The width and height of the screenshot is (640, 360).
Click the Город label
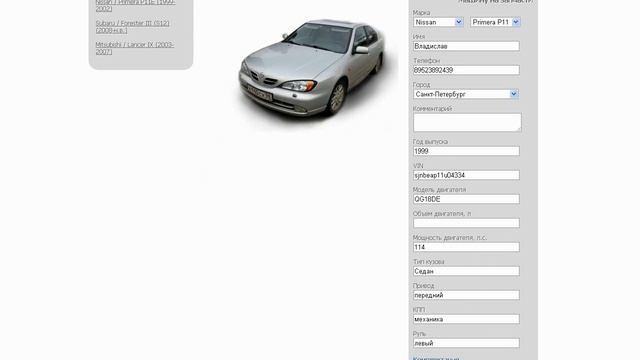pyautogui.click(x=421, y=84)
